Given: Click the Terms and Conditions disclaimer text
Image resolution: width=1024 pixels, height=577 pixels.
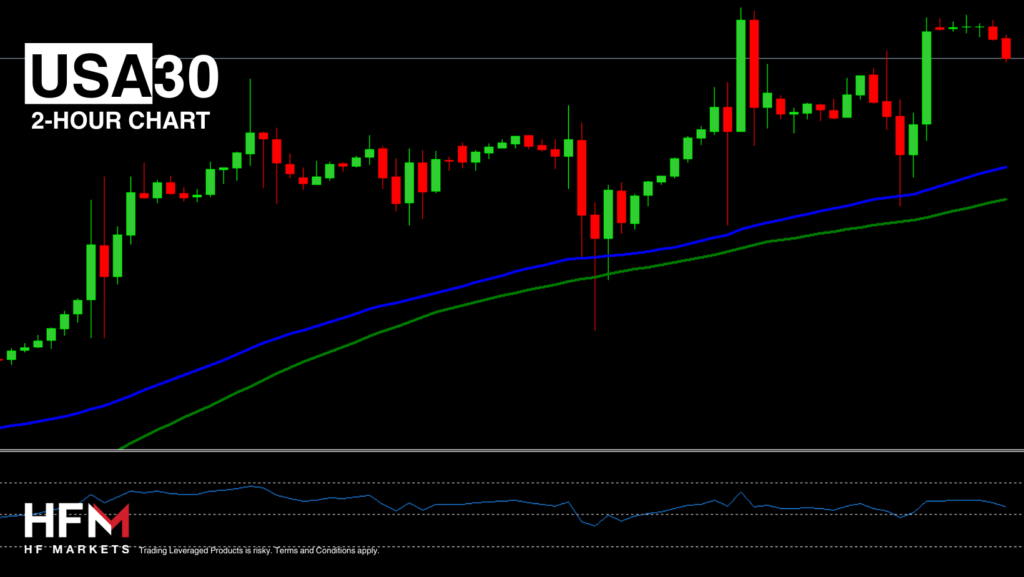Looking at the screenshot, I should click(259, 549).
